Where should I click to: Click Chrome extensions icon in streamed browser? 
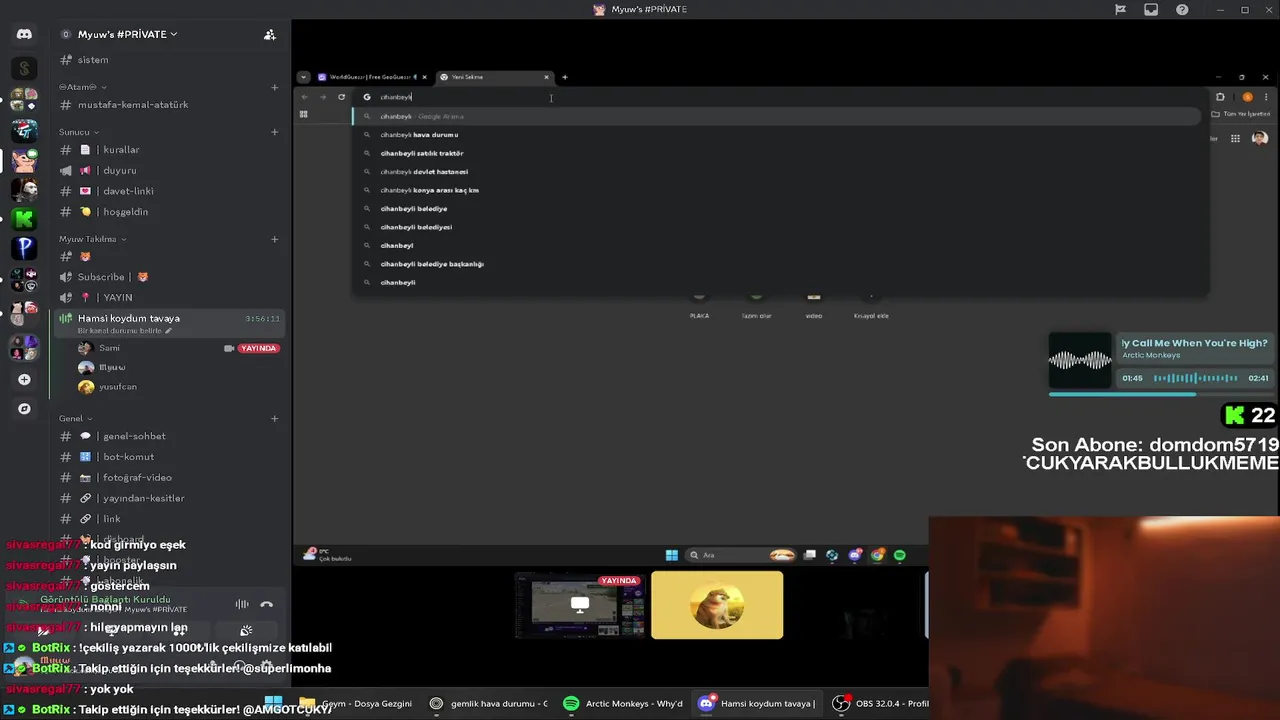tap(1220, 97)
